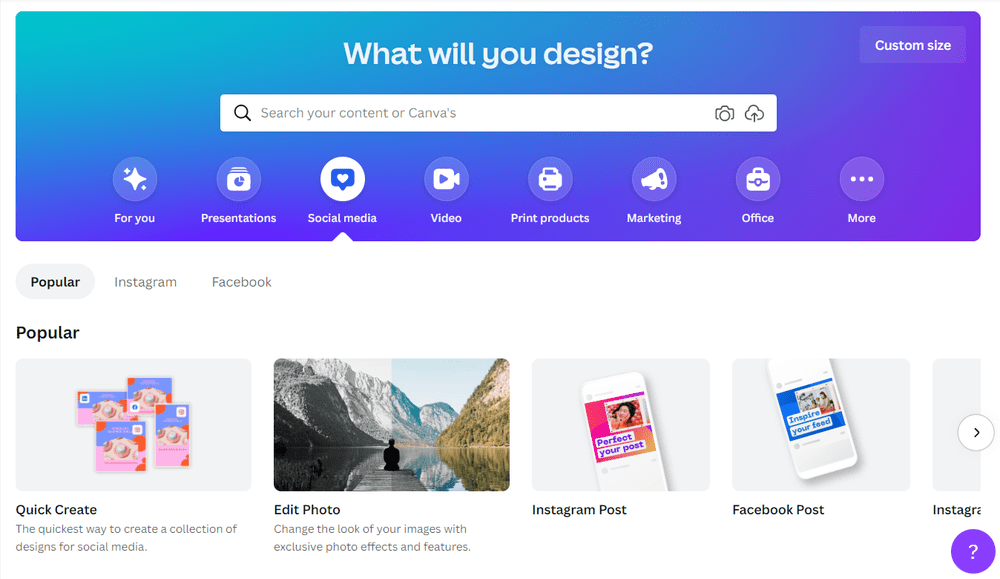Choose the Social media heart icon
The width and height of the screenshot is (1000, 579).
pos(342,179)
